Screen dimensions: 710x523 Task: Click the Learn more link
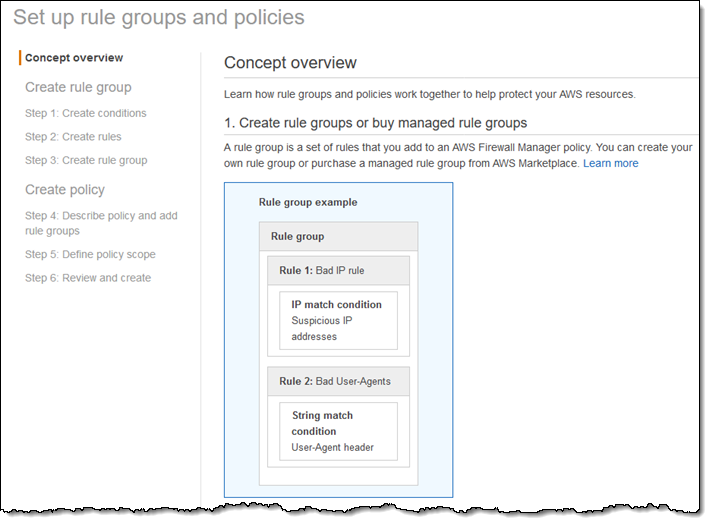click(610, 163)
